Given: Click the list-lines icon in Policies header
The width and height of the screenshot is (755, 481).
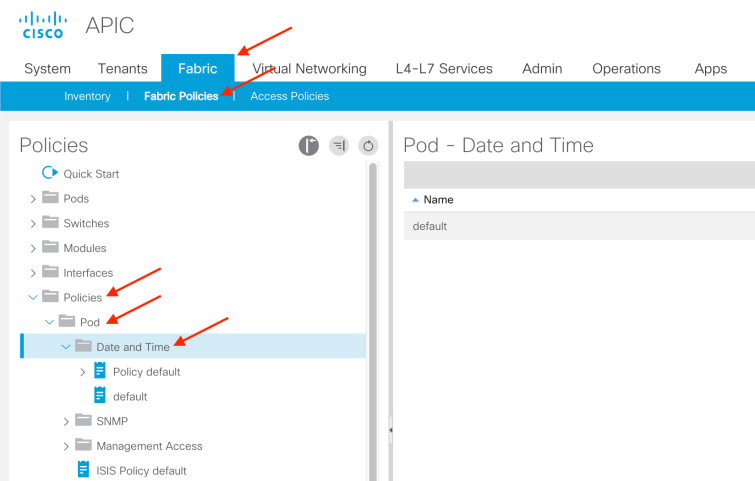Looking at the screenshot, I should tap(339, 146).
